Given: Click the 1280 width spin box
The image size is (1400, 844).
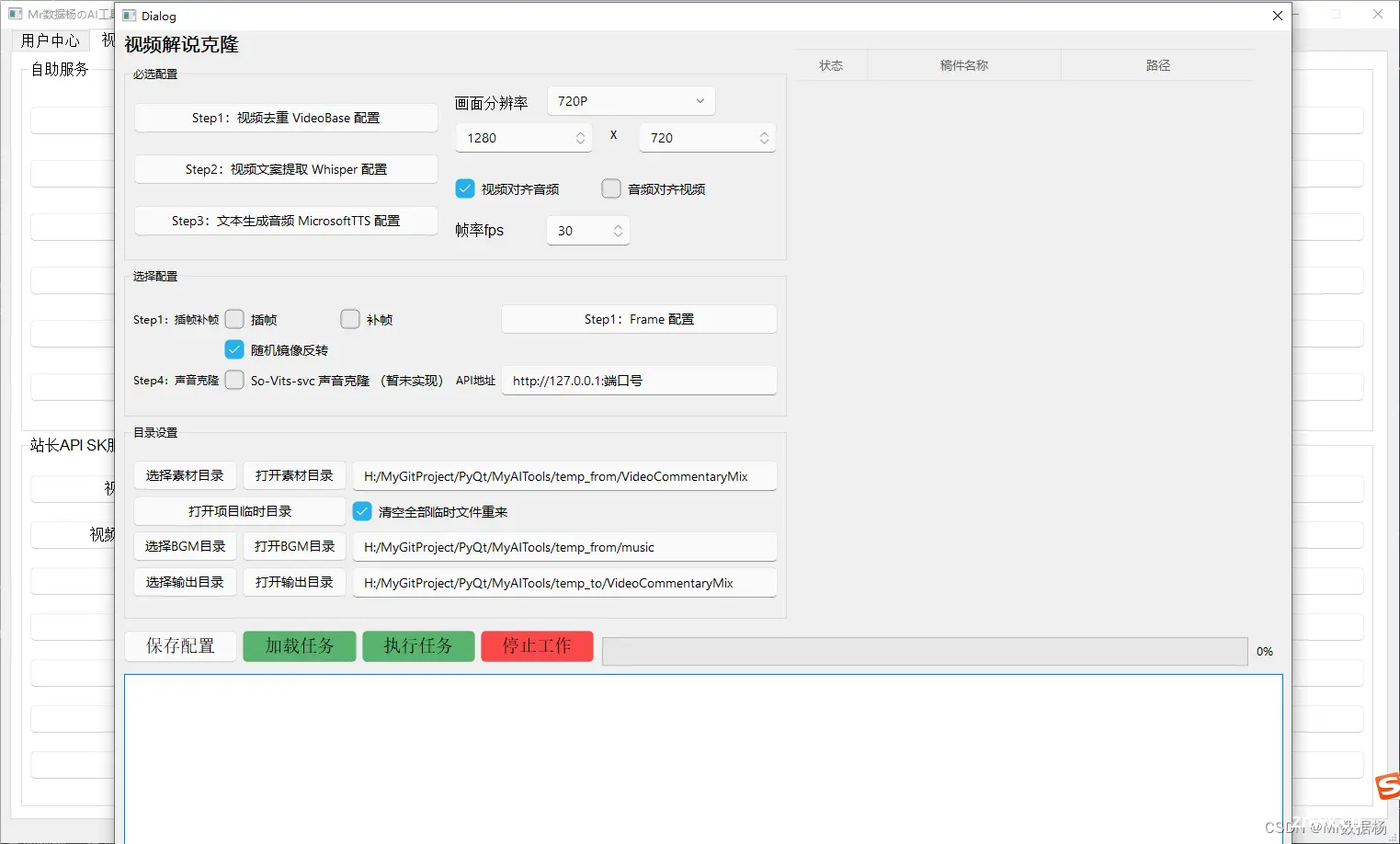Looking at the screenshot, I should (524, 138).
